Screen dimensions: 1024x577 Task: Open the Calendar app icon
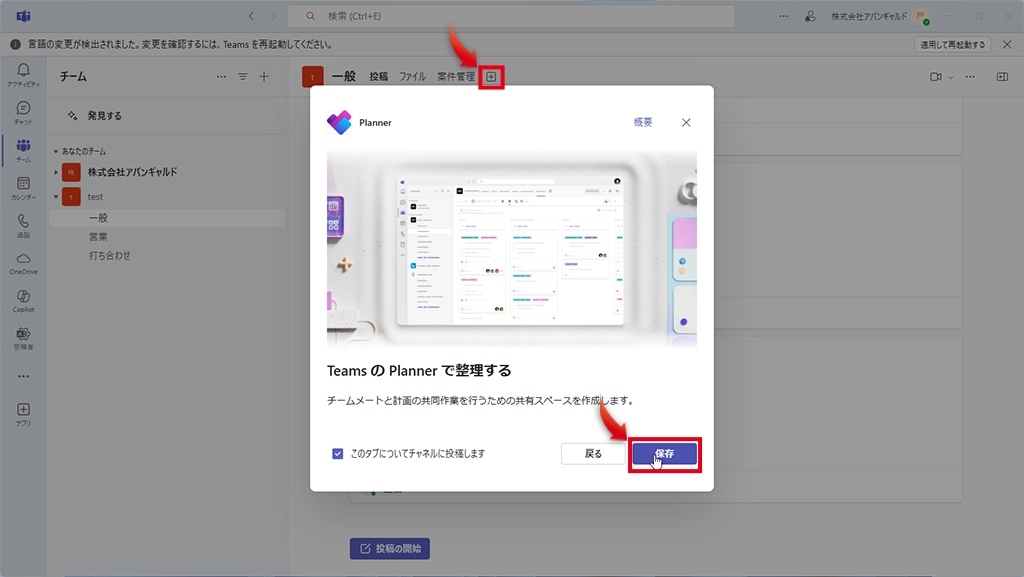tap(24, 188)
